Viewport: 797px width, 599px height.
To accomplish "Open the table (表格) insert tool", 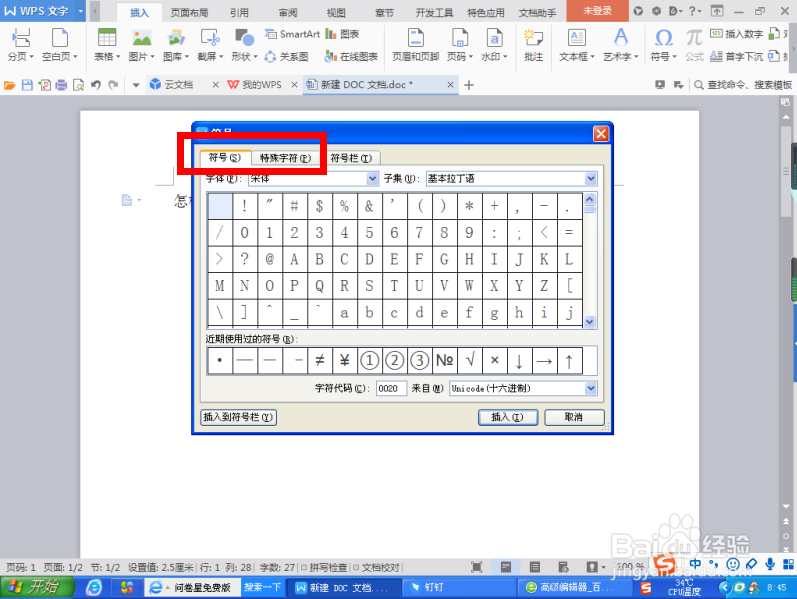I will coord(107,45).
